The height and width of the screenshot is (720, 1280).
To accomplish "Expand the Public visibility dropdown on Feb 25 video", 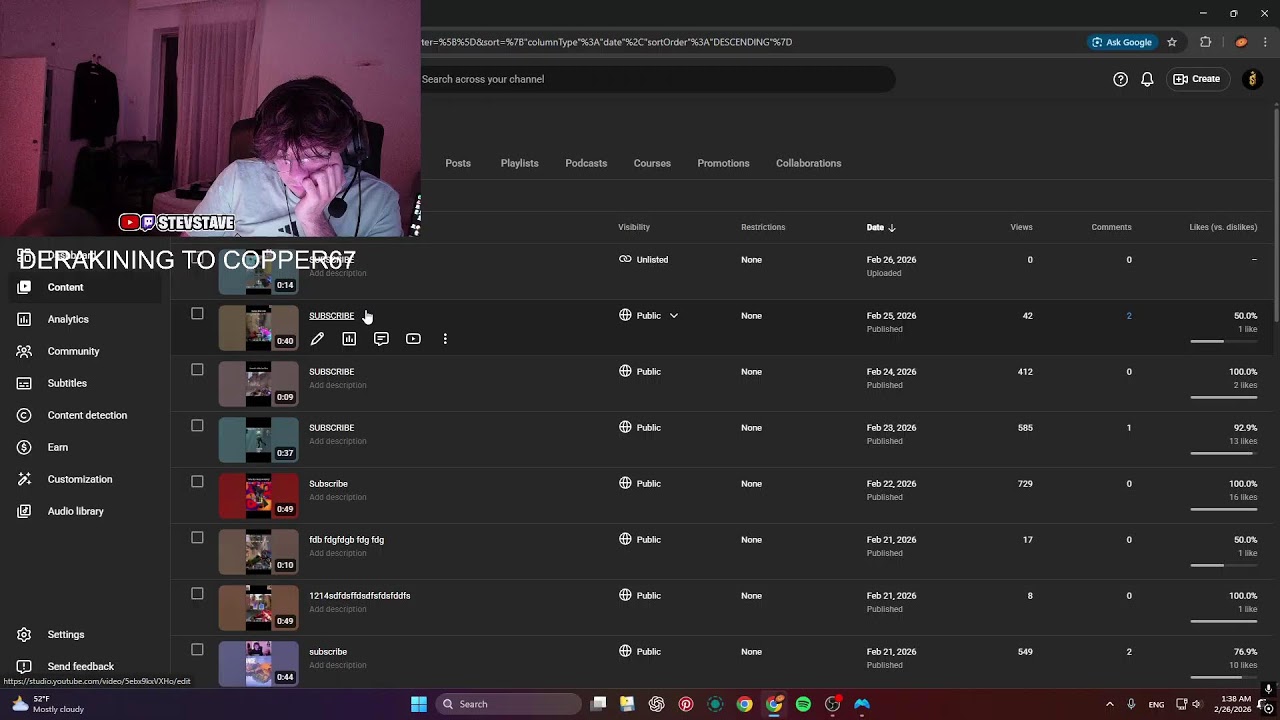I will [673, 316].
